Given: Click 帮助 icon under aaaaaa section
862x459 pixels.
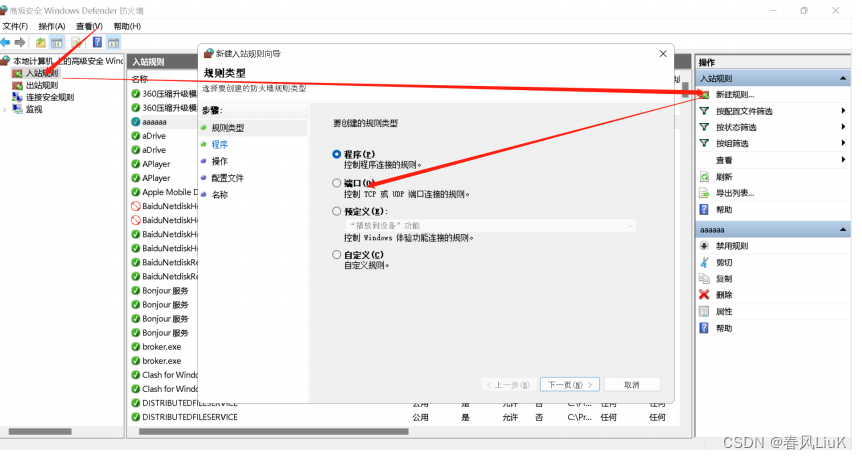Looking at the screenshot, I should pos(704,328).
